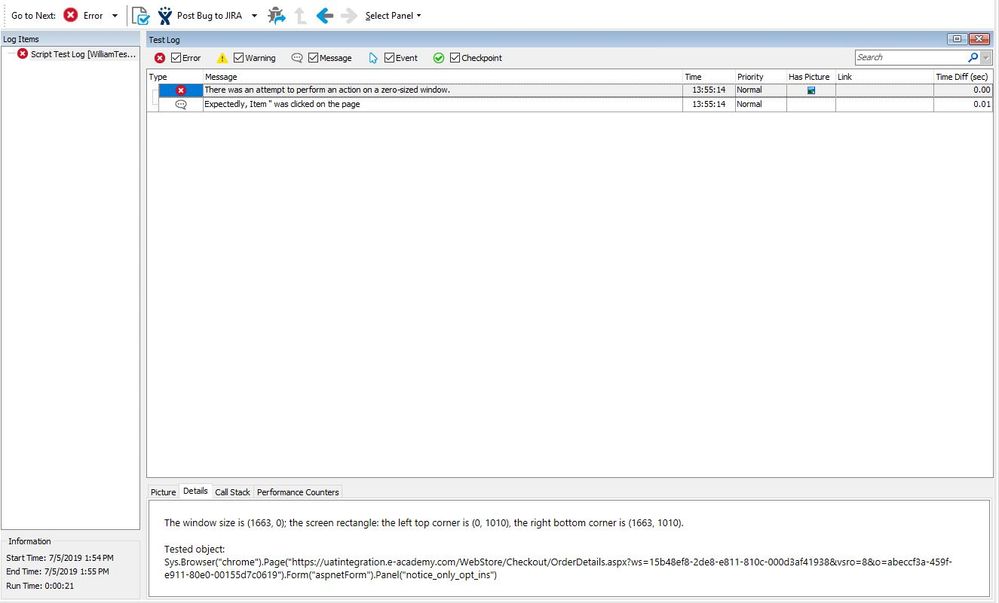Click the yellow Warning triangle filter icon
Screen dimensions: 999x603
(x=222, y=58)
